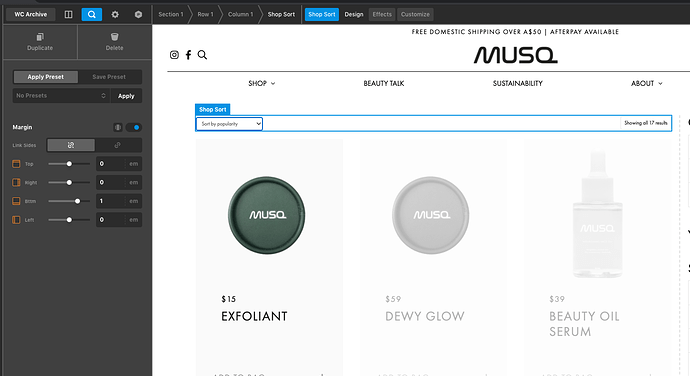690x376 pixels.
Task: Click the blue inspector magnifier icon
Action: pyautogui.click(x=92, y=15)
